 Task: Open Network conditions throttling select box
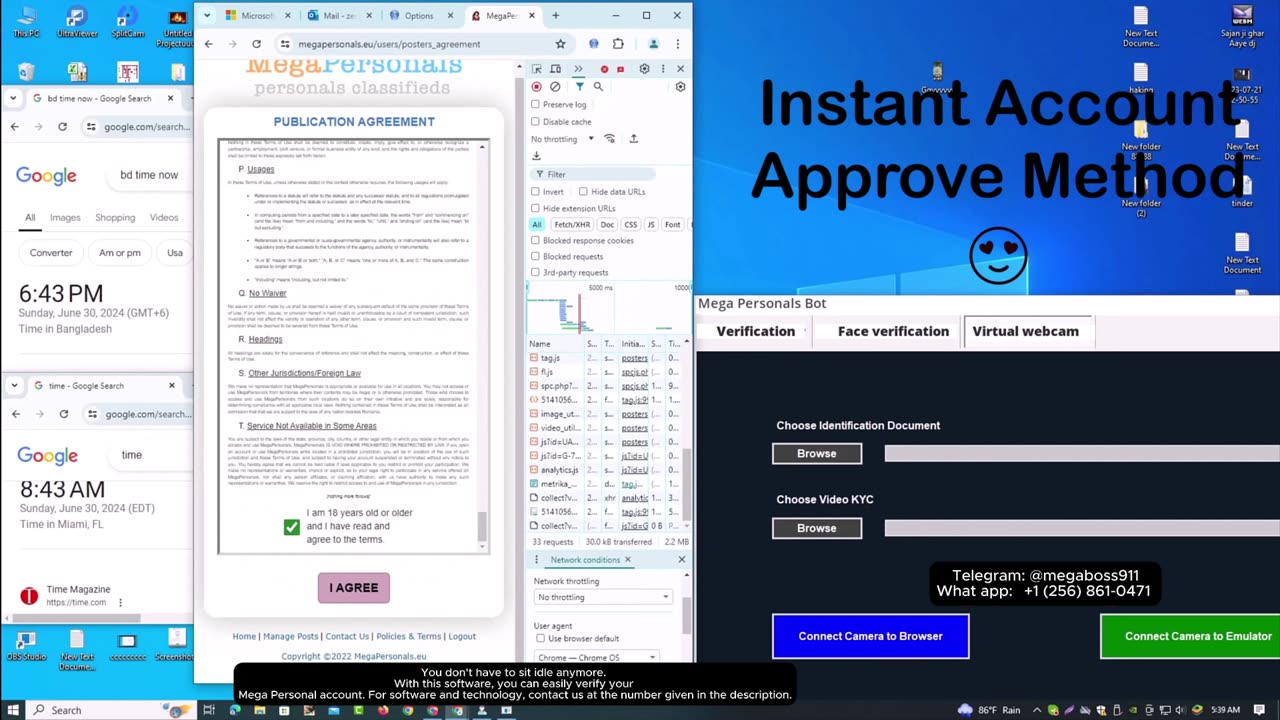coord(603,597)
